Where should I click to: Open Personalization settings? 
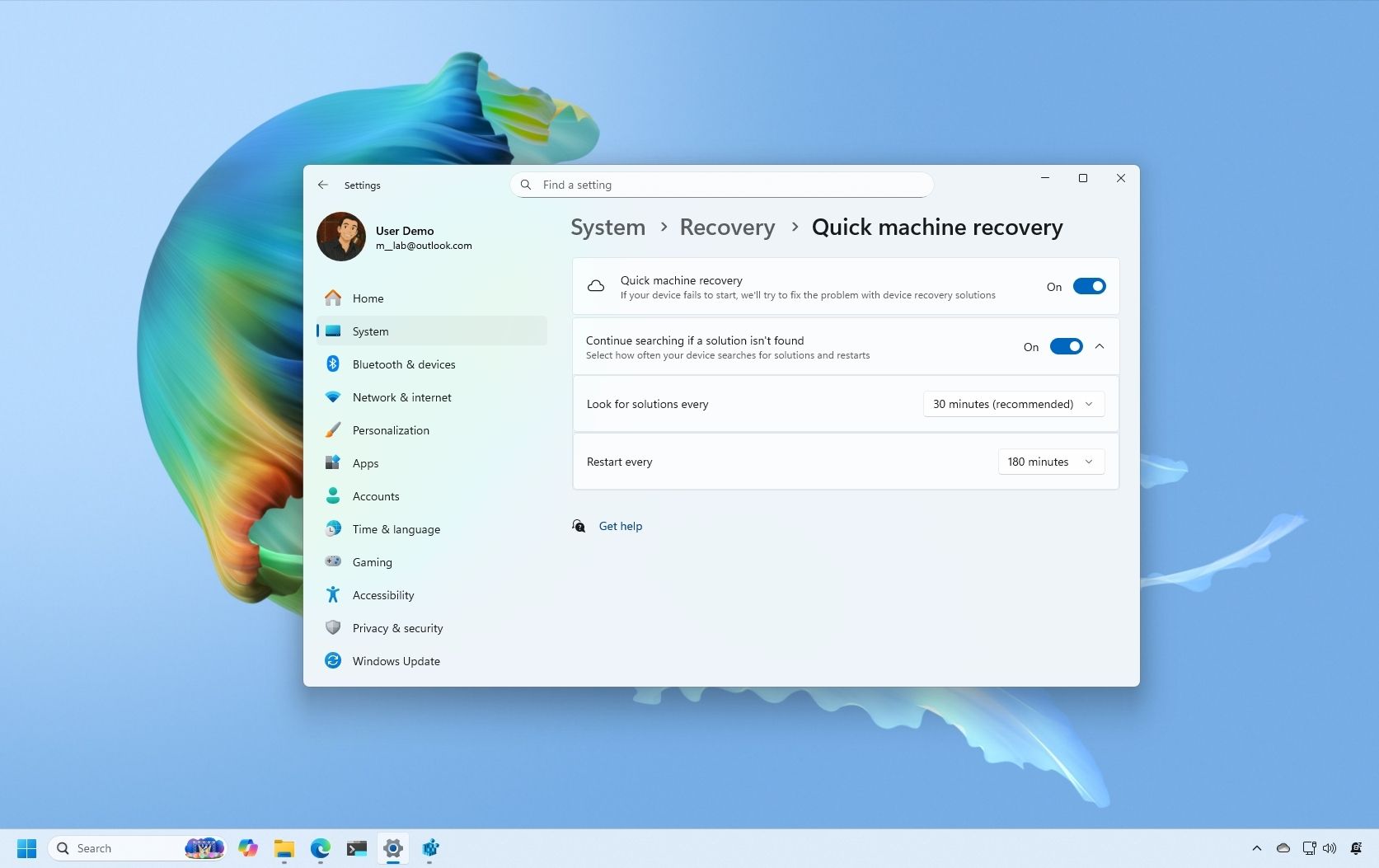pos(391,429)
